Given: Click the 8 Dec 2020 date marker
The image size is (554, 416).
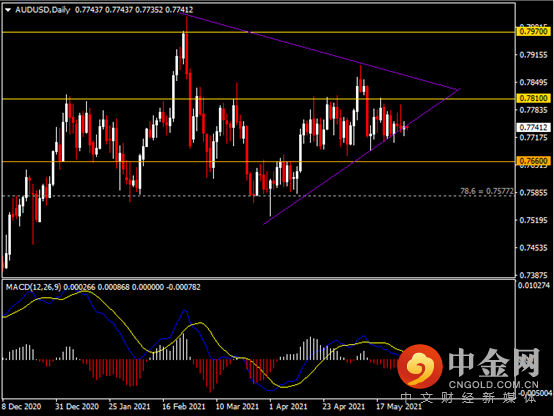Looking at the screenshot, I should point(21,406).
